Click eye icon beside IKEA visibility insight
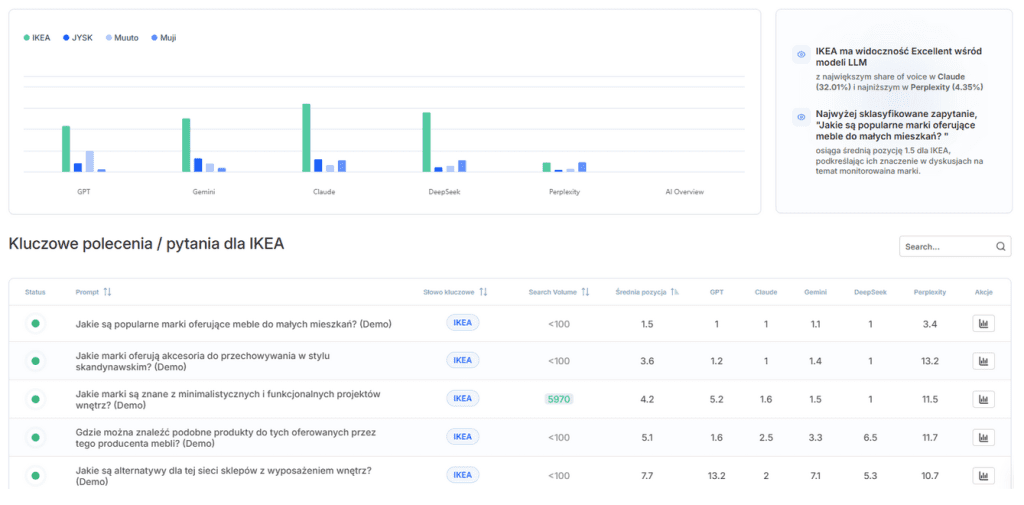Viewport: 1024px width, 505px height. click(801, 55)
